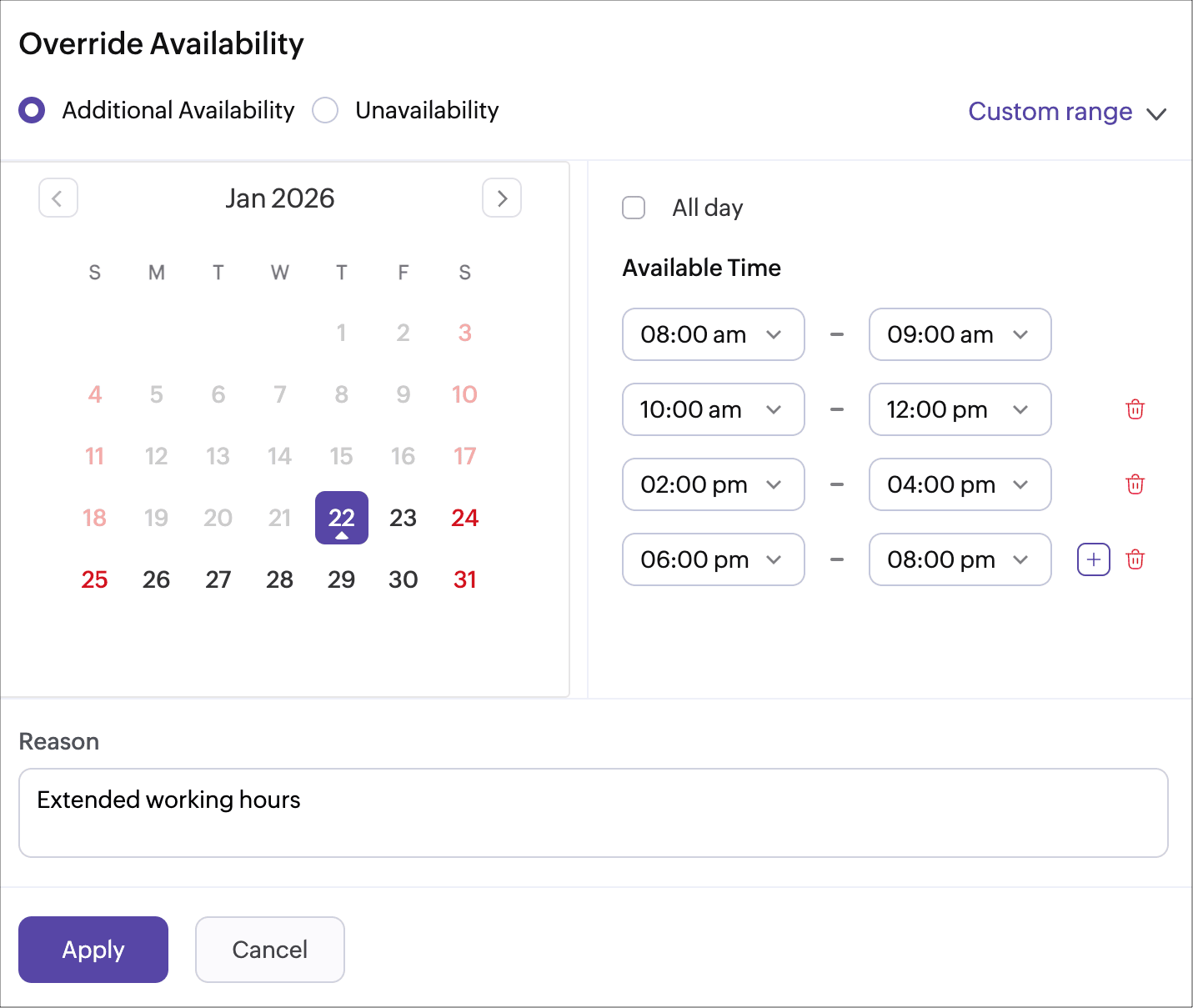This screenshot has height=1008, width=1193.
Task: Pick January 28 on the calendar
Action: (x=280, y=579)
